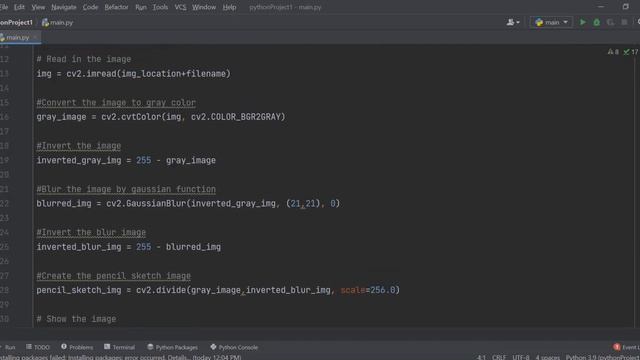640x360 pixels.
Task: Click the '#Invert the image' comment
Action: coord(79,146)
